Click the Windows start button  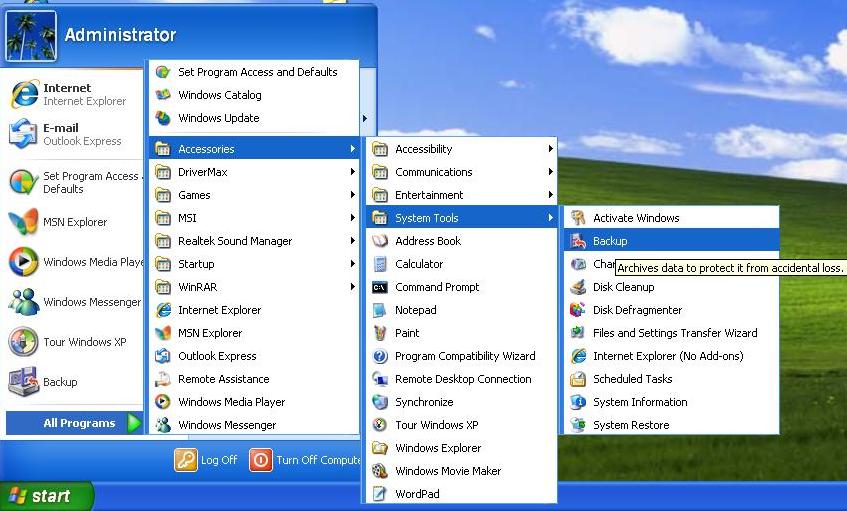(x=46, y=496)
